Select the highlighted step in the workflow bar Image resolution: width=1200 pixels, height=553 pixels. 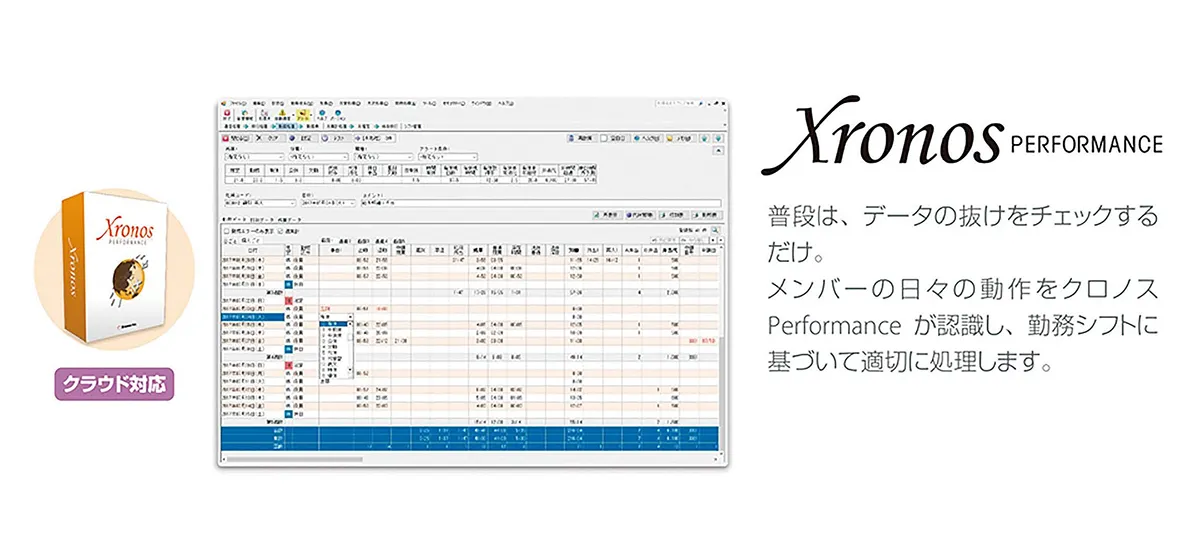(285, 126)
